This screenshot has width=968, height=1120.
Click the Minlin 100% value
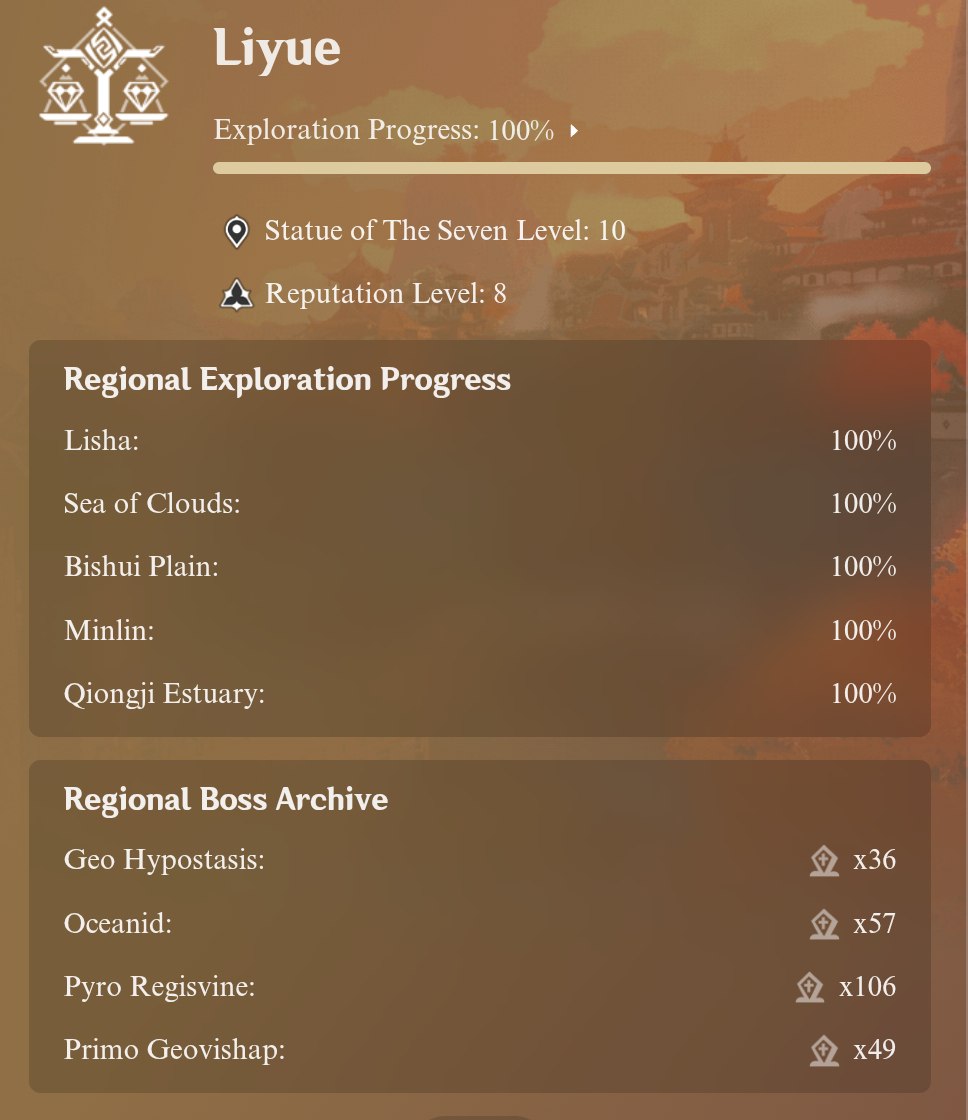coord(863,631)
